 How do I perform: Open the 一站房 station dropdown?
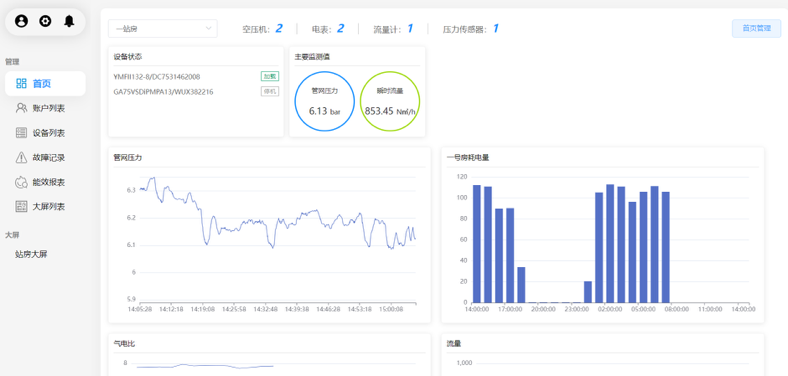coord(163,29)
